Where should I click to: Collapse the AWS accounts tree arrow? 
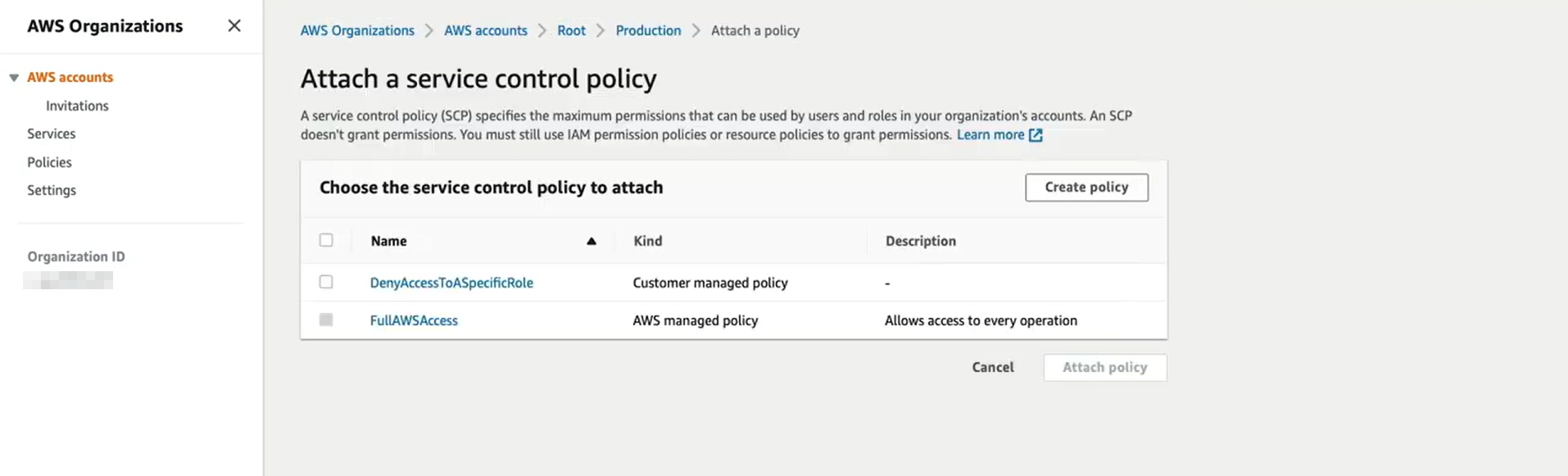click(14, 78)
